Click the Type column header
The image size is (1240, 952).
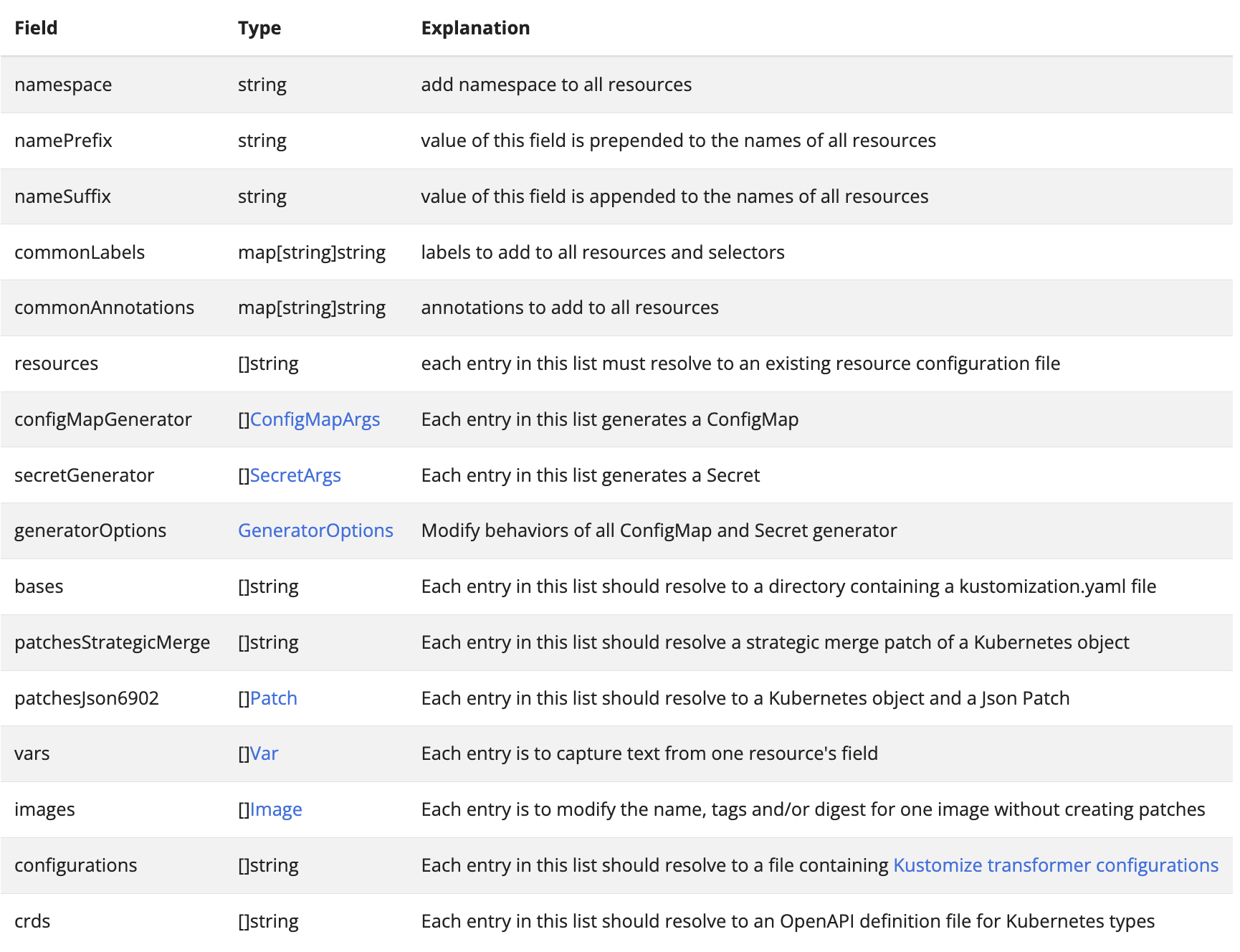pyautogui.click(x=259, y=28)
